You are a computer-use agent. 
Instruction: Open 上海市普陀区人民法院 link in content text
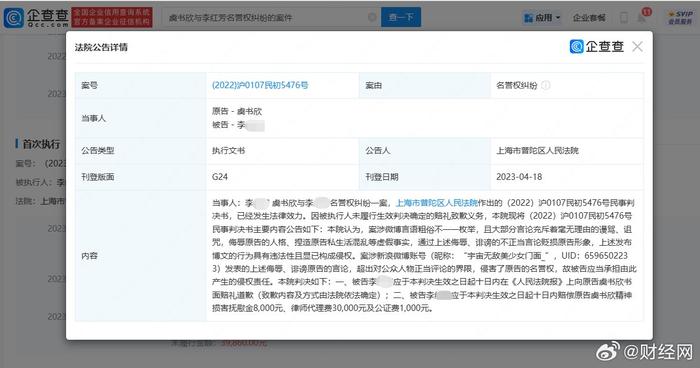(437, 203)
